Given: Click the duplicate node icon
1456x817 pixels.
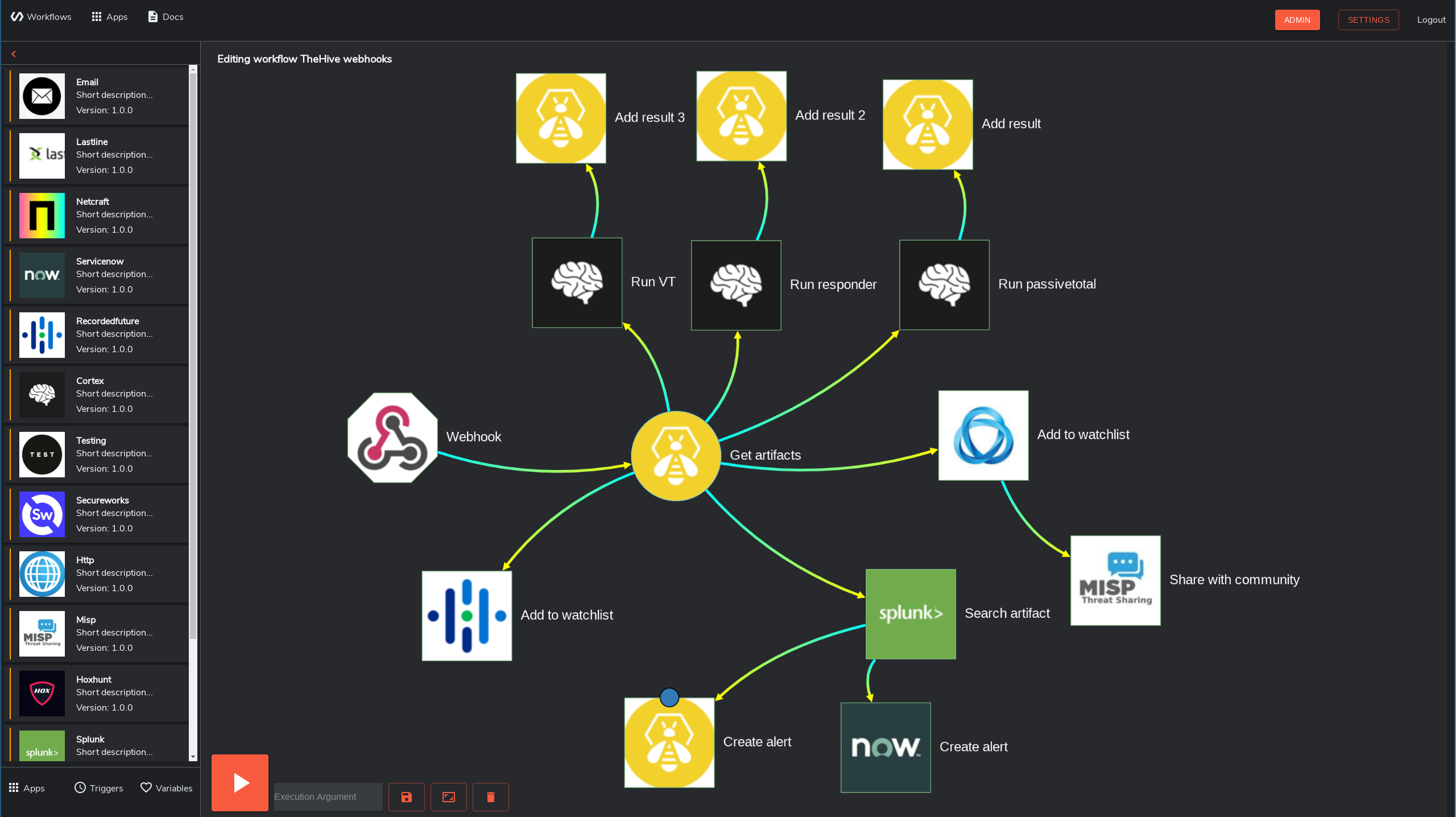Looking at the screenshot, I should point(449,797).
